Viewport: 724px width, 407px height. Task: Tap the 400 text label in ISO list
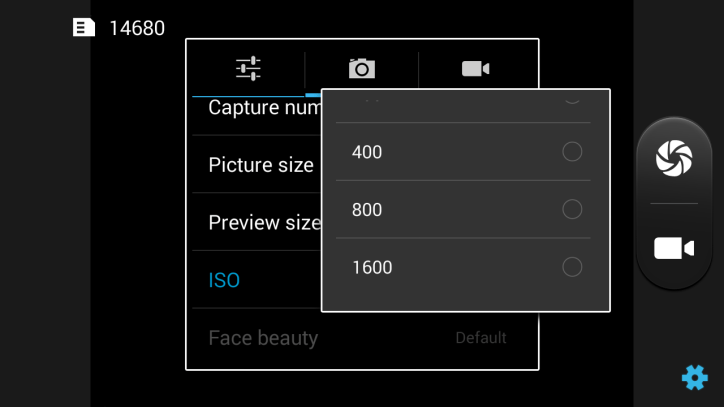tap(367, 152)
